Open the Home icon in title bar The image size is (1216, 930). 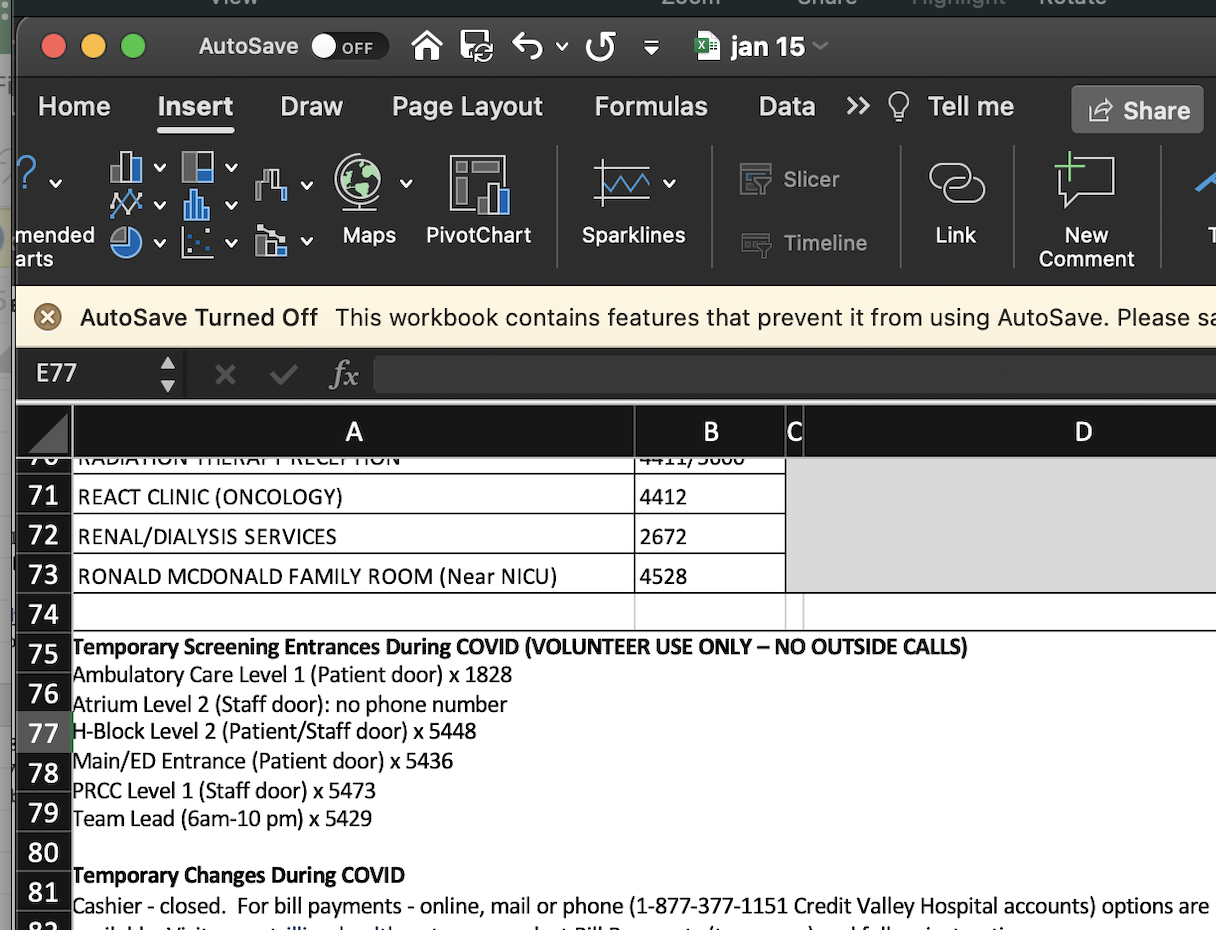[427, 46]
